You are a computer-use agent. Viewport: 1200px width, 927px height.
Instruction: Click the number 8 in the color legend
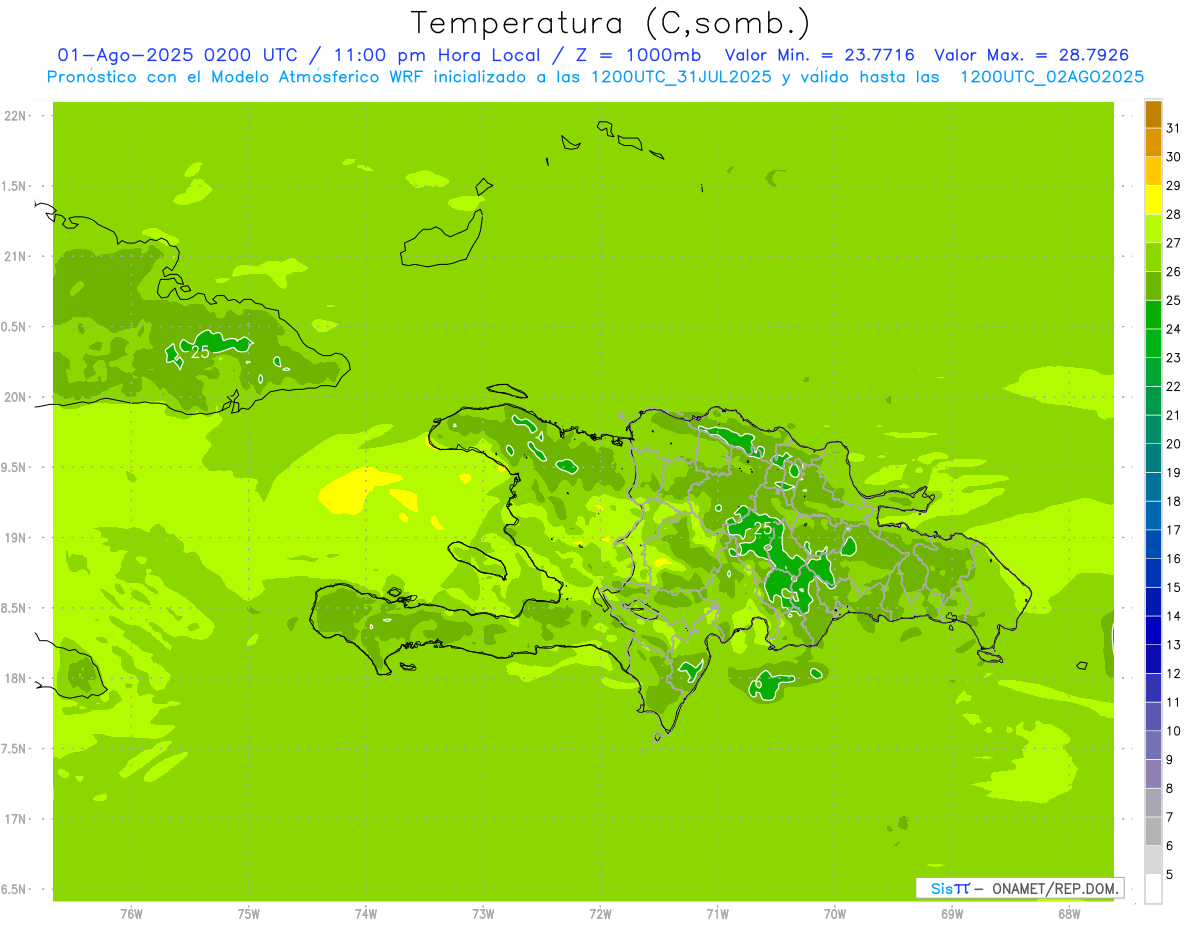1170,788
